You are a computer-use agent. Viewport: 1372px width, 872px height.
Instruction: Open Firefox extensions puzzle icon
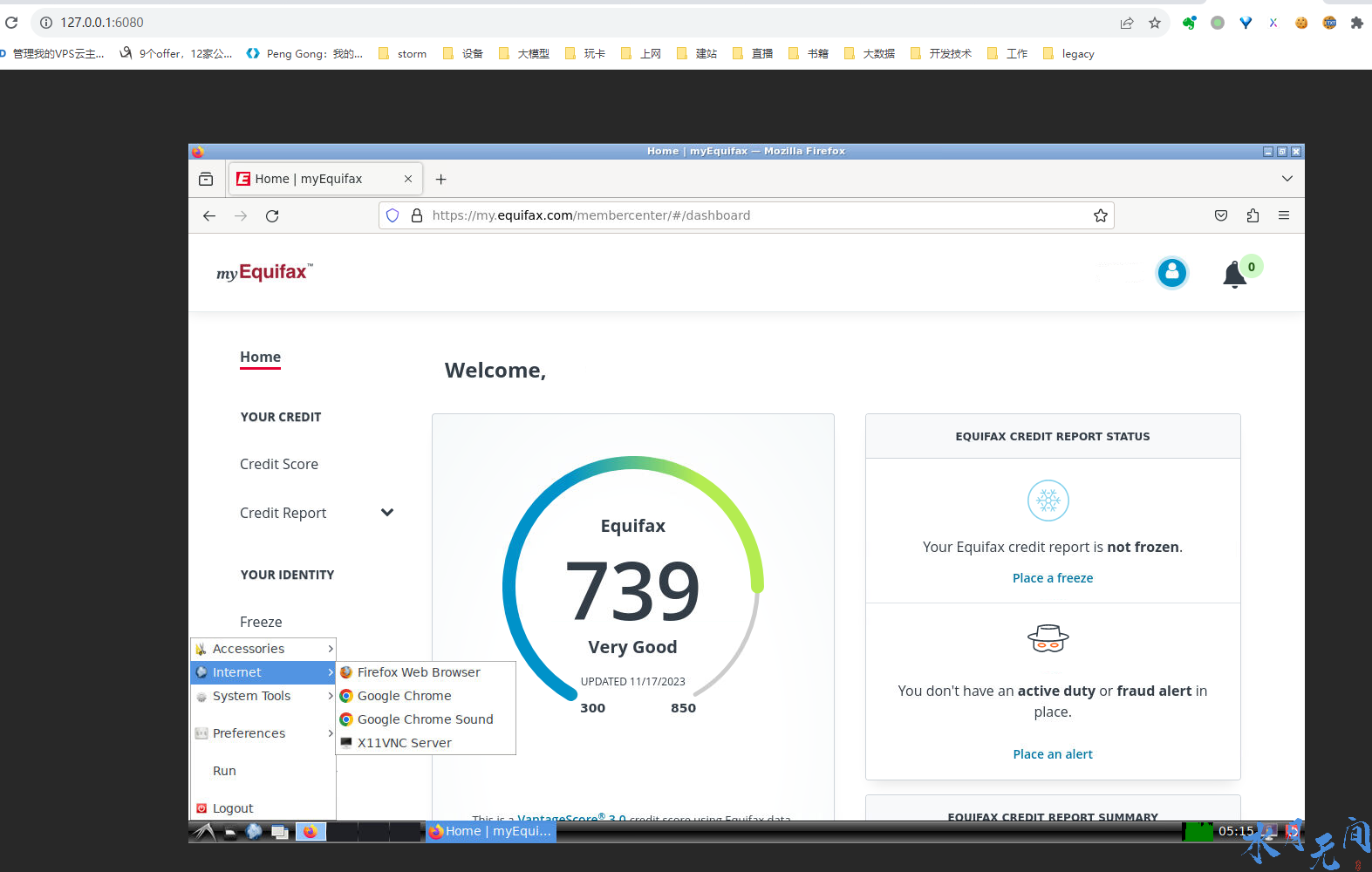1253,215
